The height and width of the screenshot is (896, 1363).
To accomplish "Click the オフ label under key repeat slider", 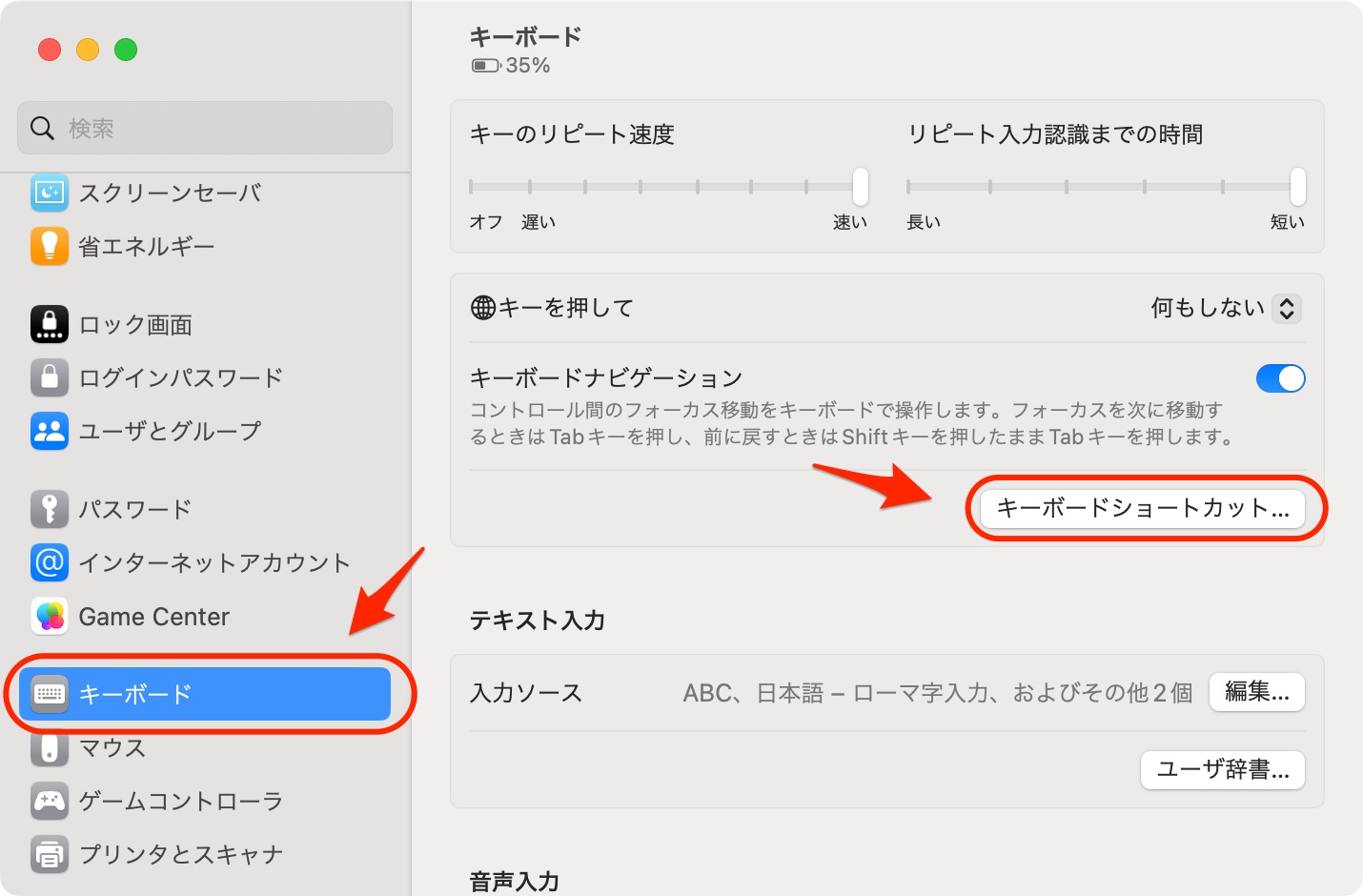I will click(486, 222).
